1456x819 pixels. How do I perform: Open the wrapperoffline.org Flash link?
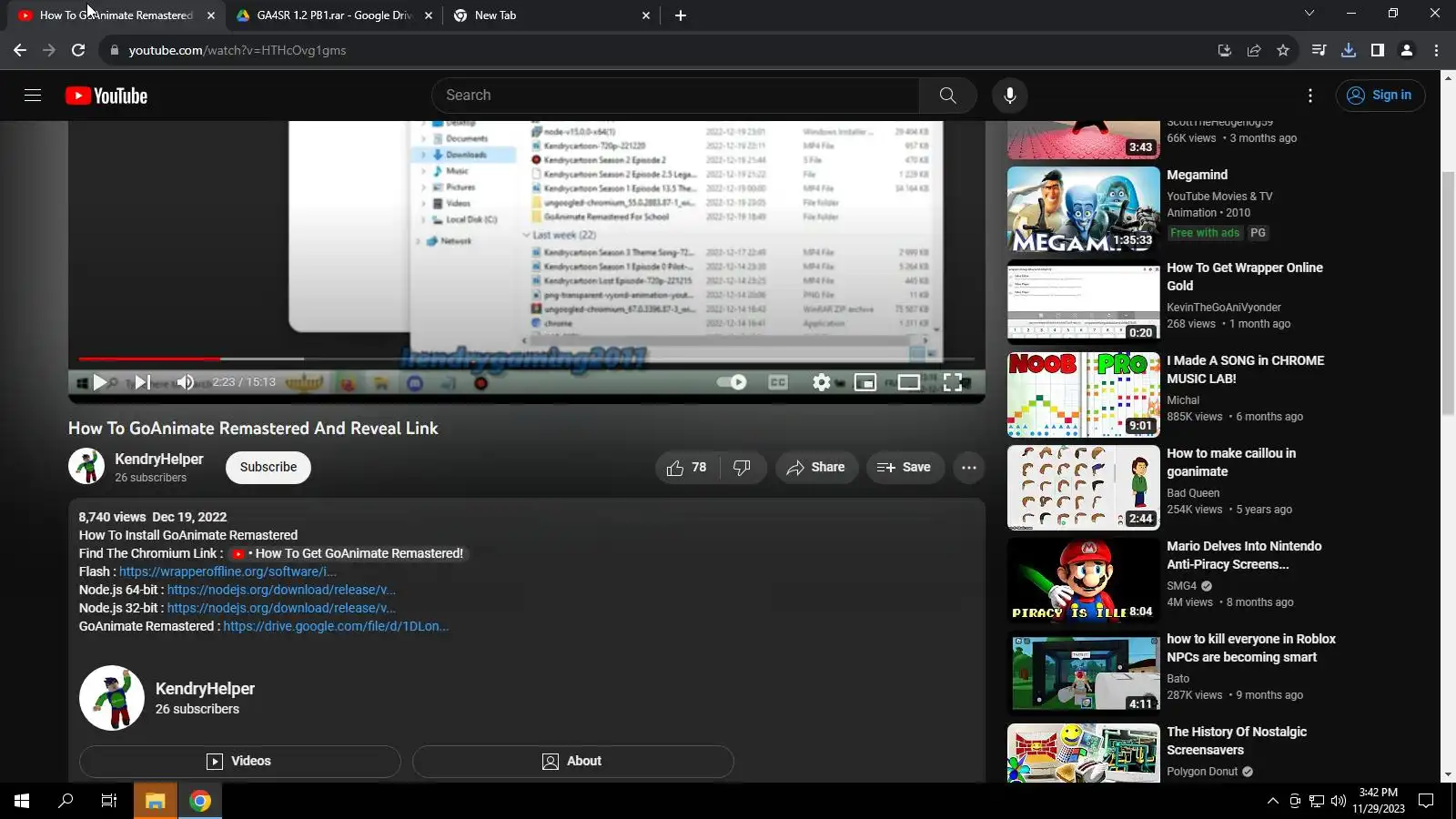(227, 571)
